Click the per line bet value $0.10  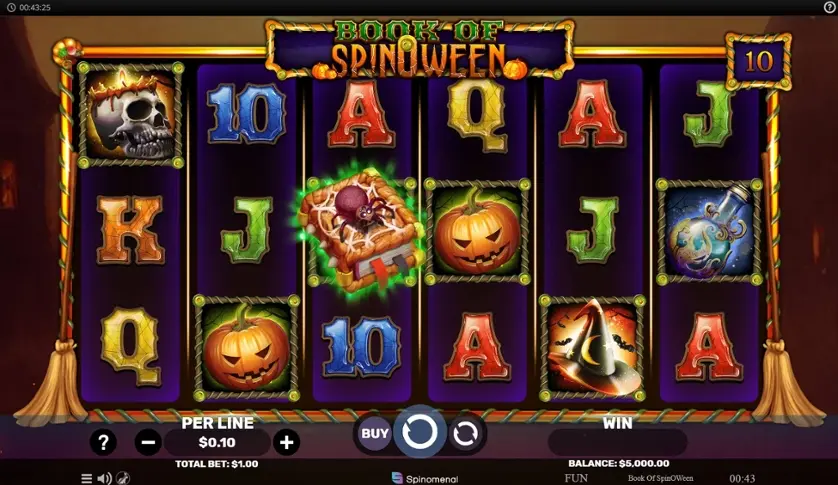tap(217, 442)
